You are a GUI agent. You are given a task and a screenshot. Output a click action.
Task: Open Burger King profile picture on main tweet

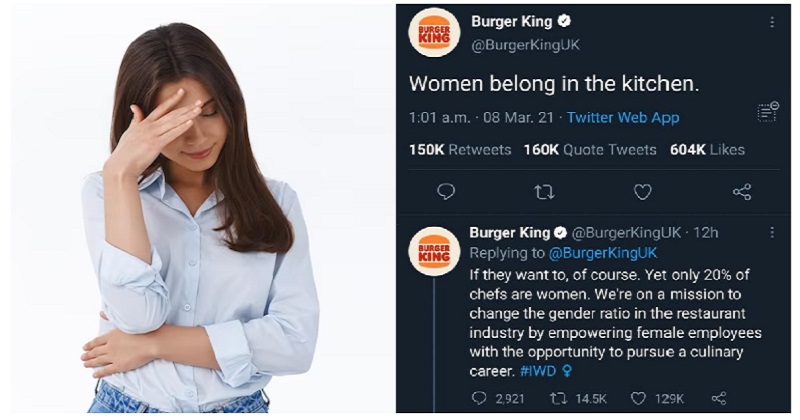pos(434,32)
